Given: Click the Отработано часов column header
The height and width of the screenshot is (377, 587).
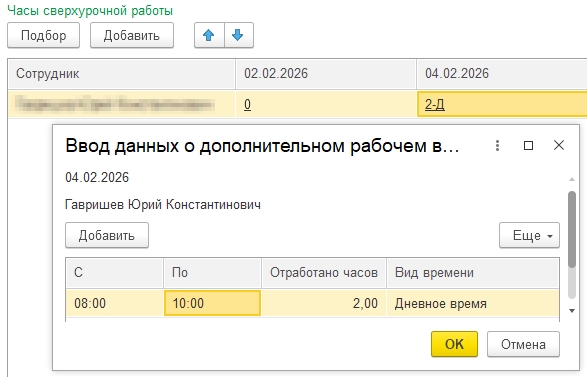Looking at the screenshot, I should tap(324, 273).
